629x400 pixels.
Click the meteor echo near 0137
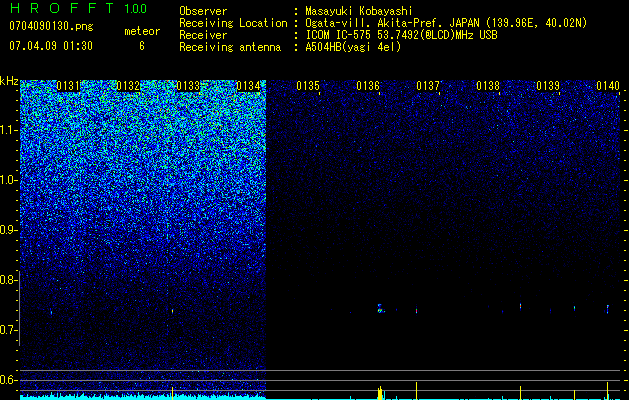[416, 311]
